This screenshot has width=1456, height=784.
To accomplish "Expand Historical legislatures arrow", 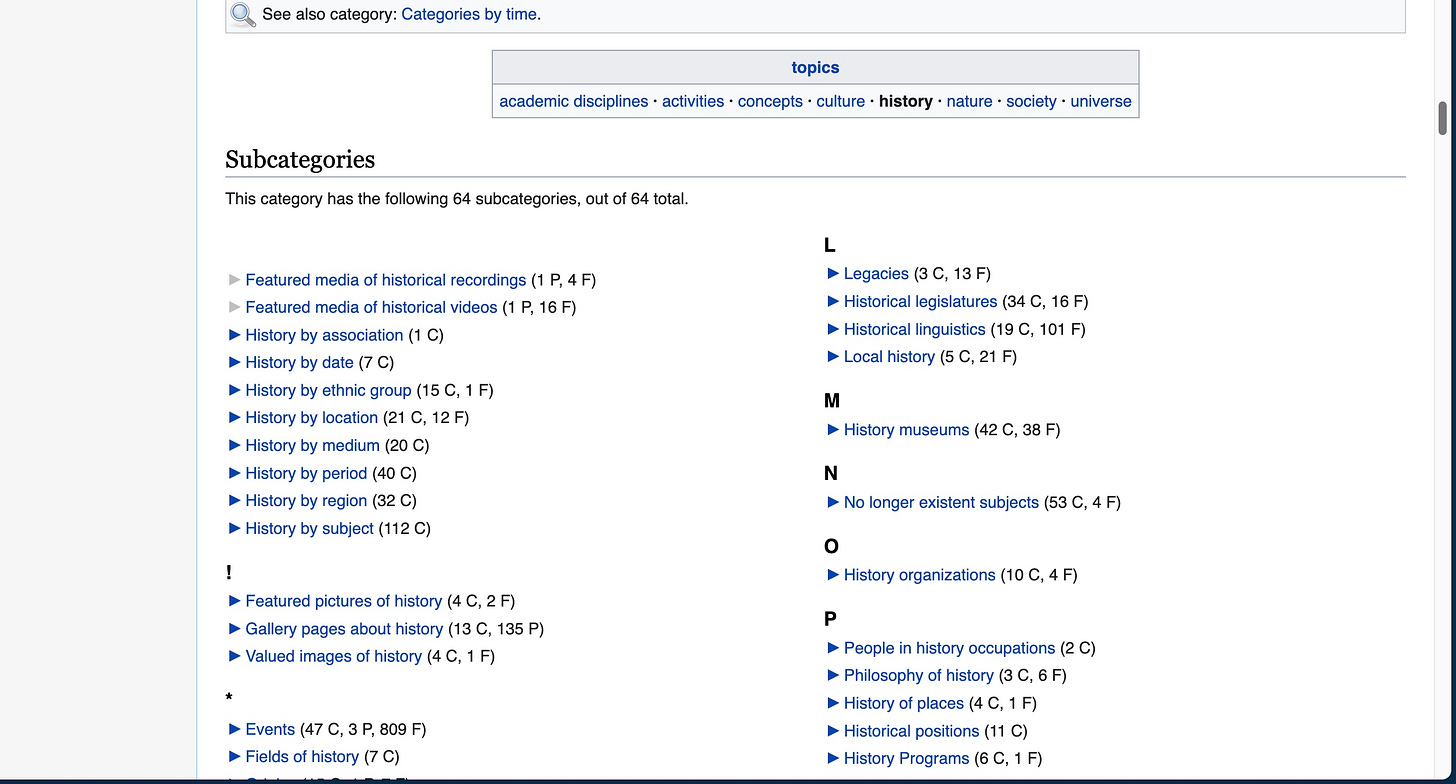I will click(833, 301).
